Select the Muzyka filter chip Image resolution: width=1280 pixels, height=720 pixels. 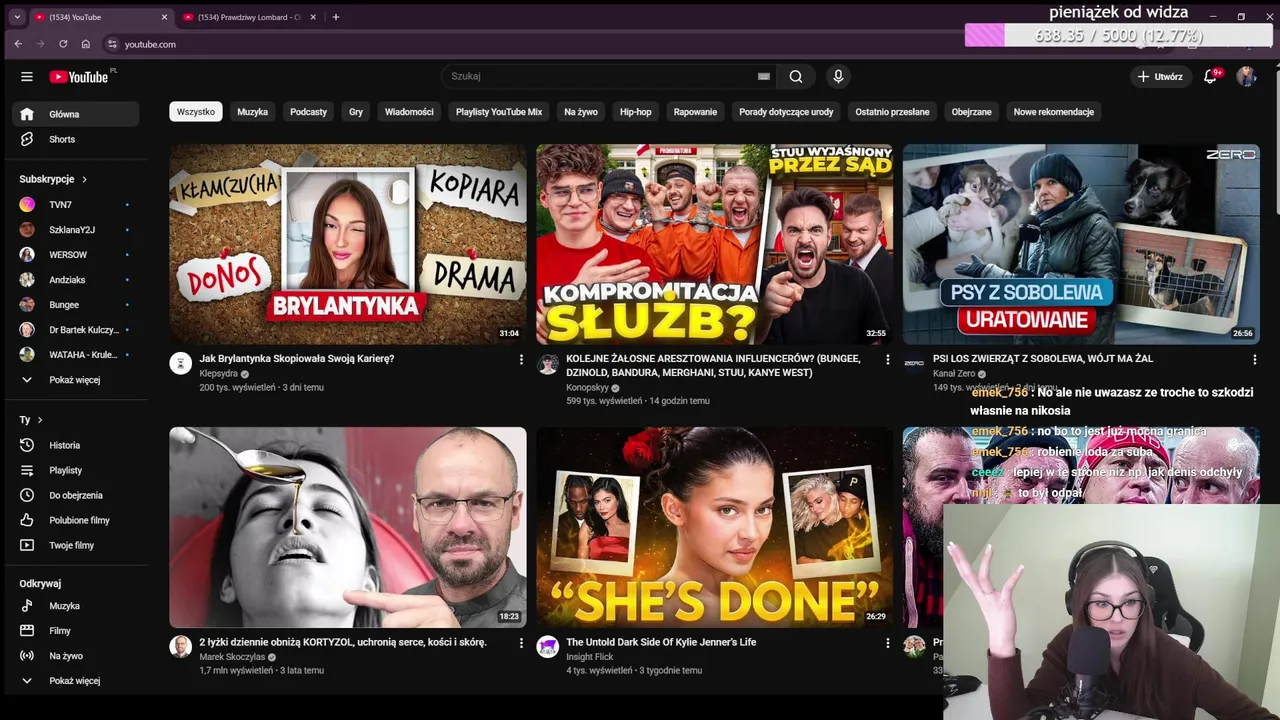point(252,112)
